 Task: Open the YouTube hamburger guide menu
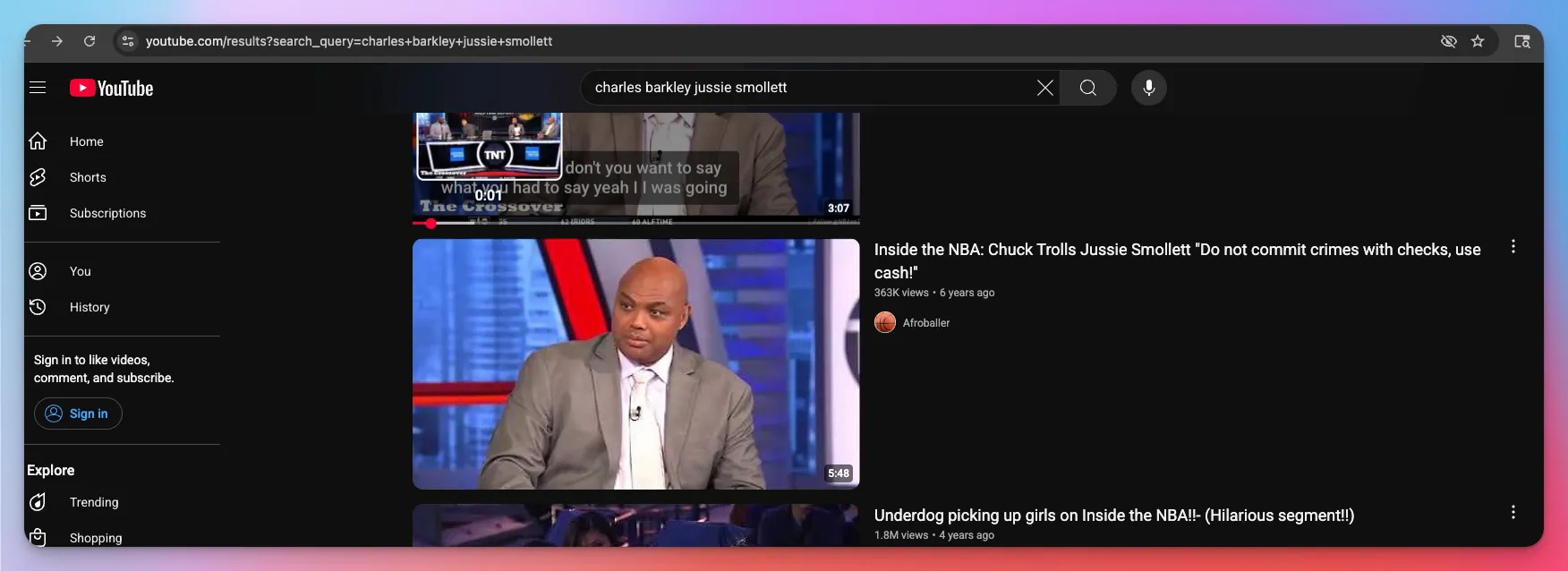(x=38, y=88)
